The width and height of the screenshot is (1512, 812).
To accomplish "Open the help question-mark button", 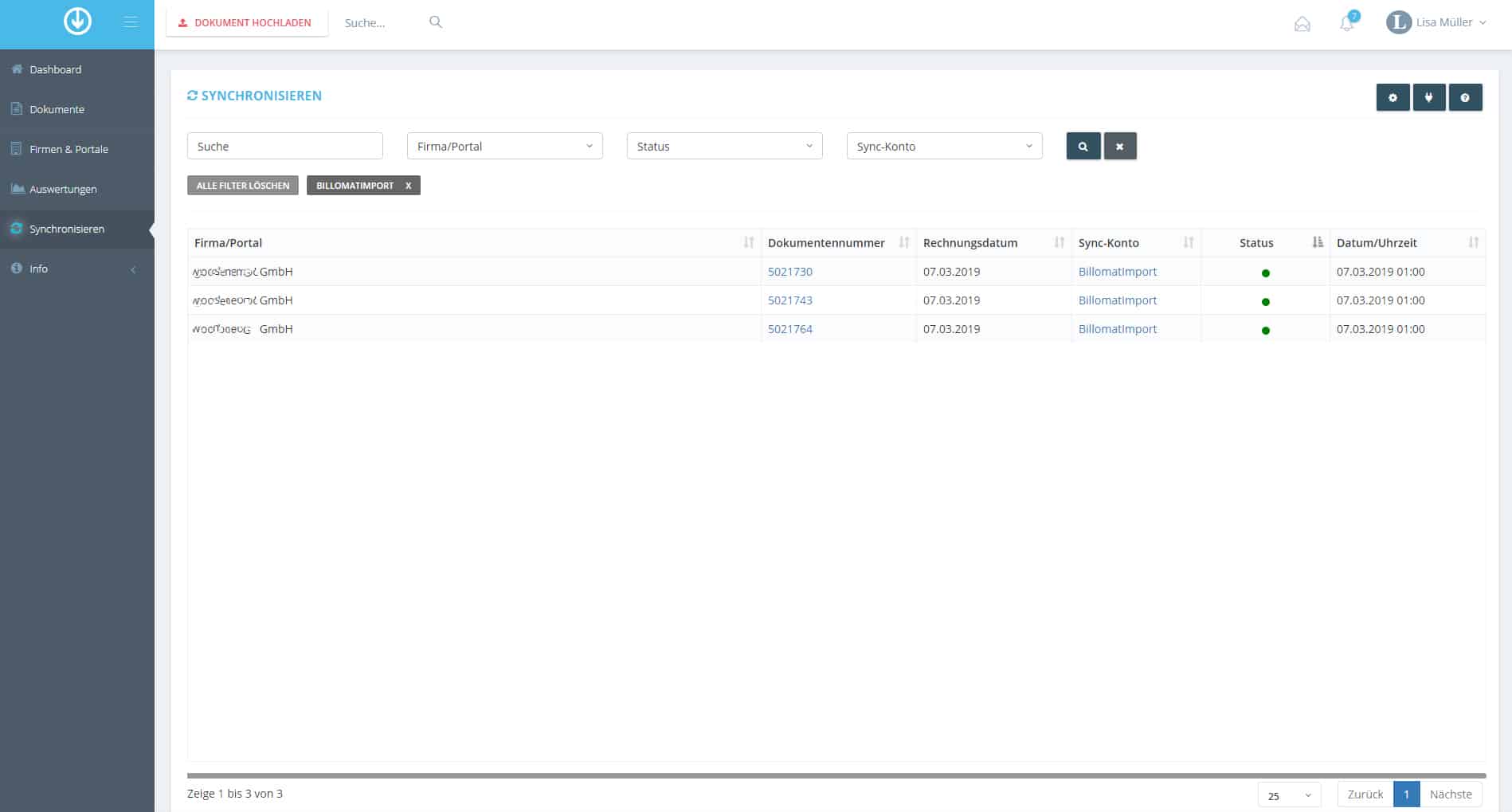I will click(x=1465, y=97).
